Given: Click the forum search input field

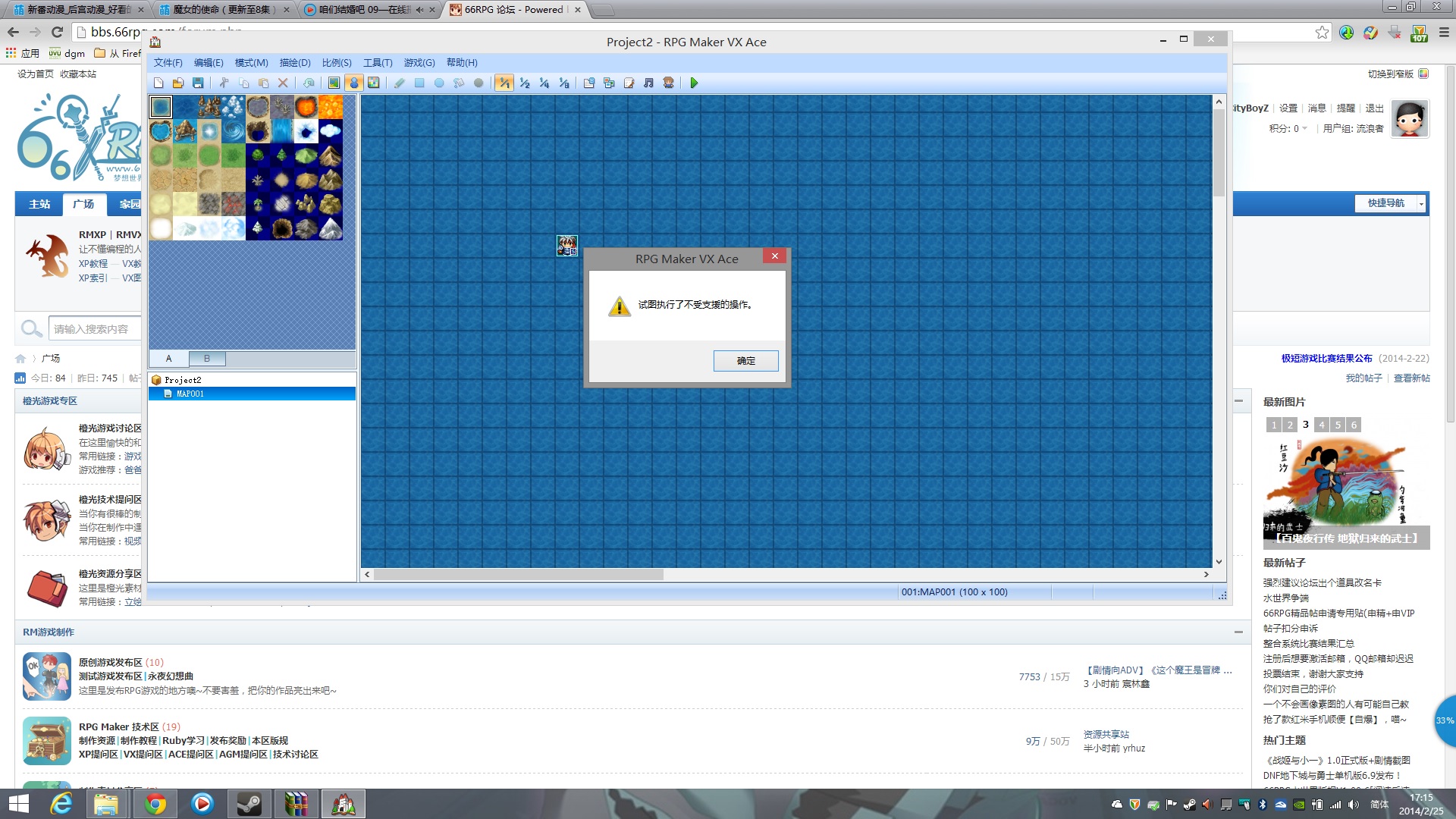Looking at the screenshot, I should tap(95, 329).
